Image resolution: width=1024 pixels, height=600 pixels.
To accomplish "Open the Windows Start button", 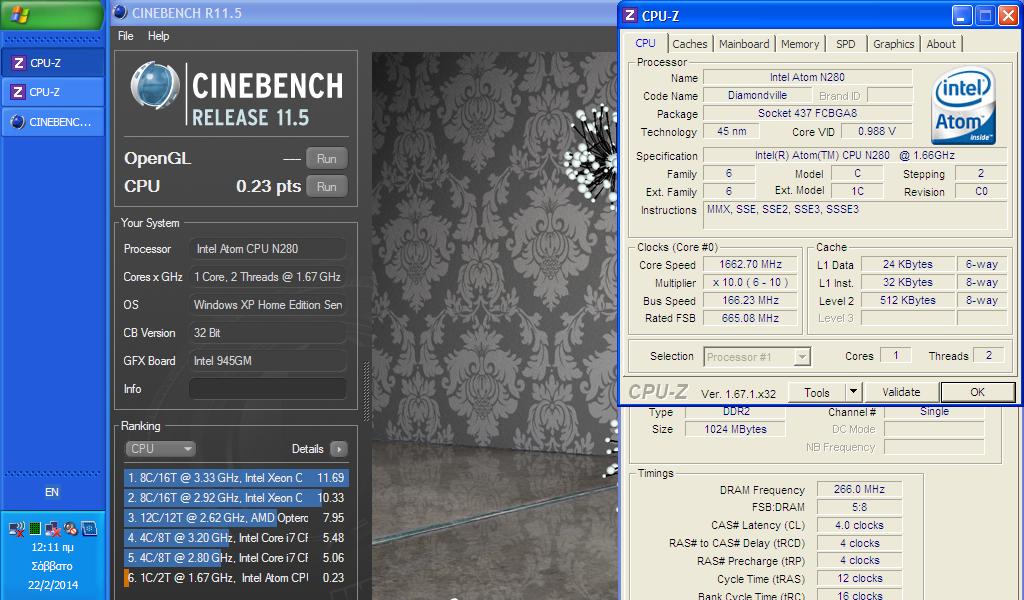I will 52,14.
